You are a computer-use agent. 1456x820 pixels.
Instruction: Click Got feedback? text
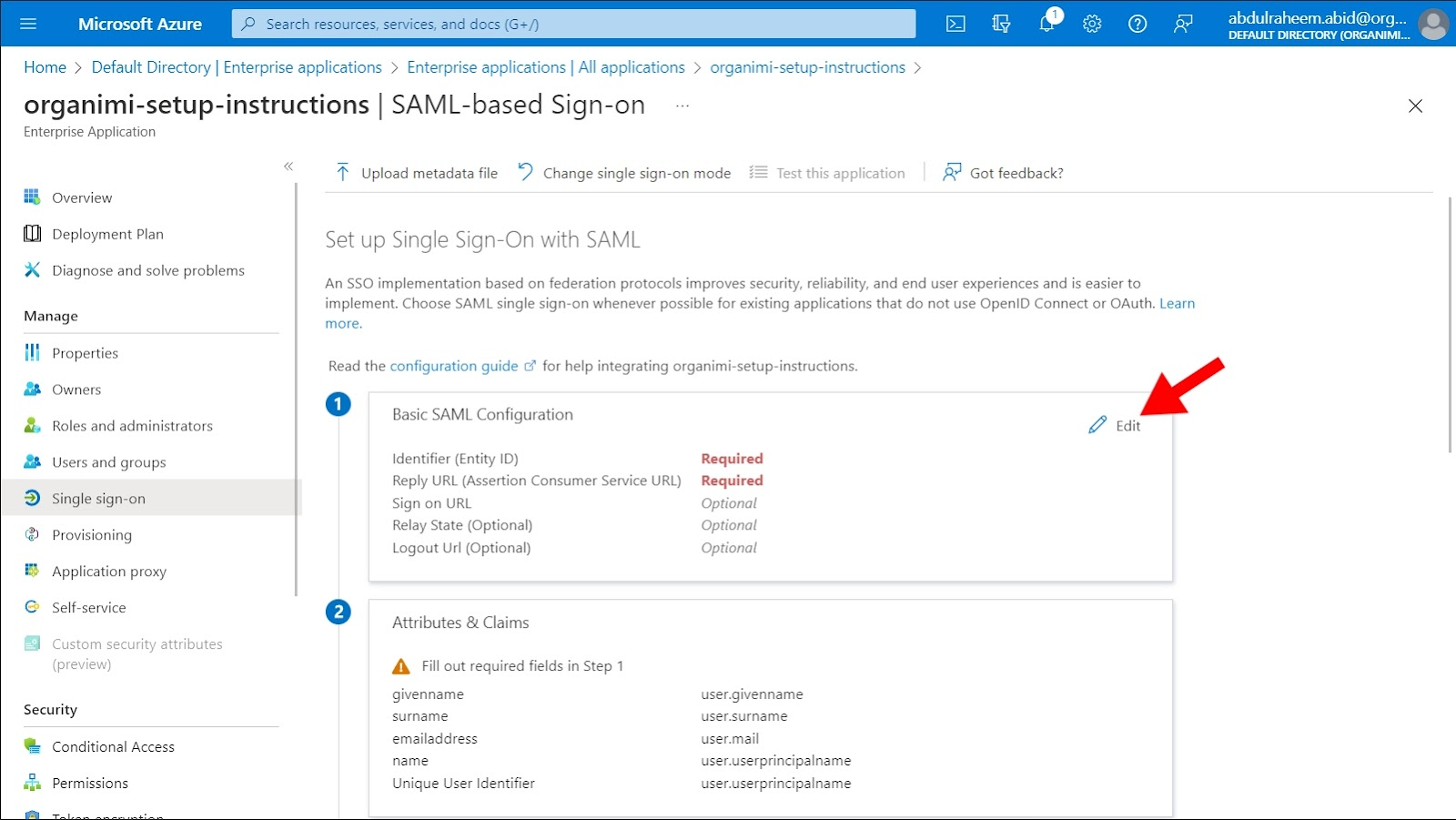pyautogui.click(x=1016, y=173)
